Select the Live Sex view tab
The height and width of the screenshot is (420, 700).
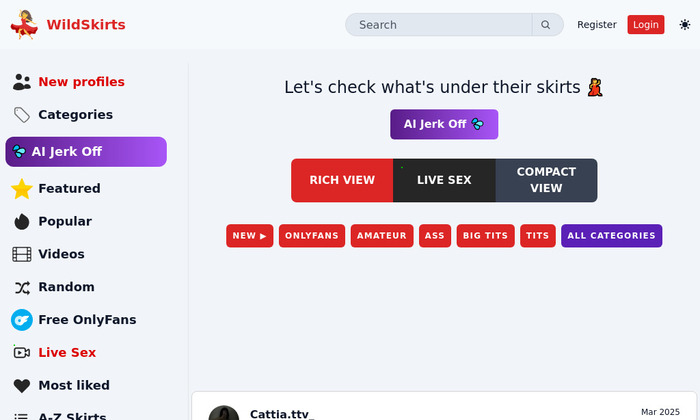tap(444, 180)
